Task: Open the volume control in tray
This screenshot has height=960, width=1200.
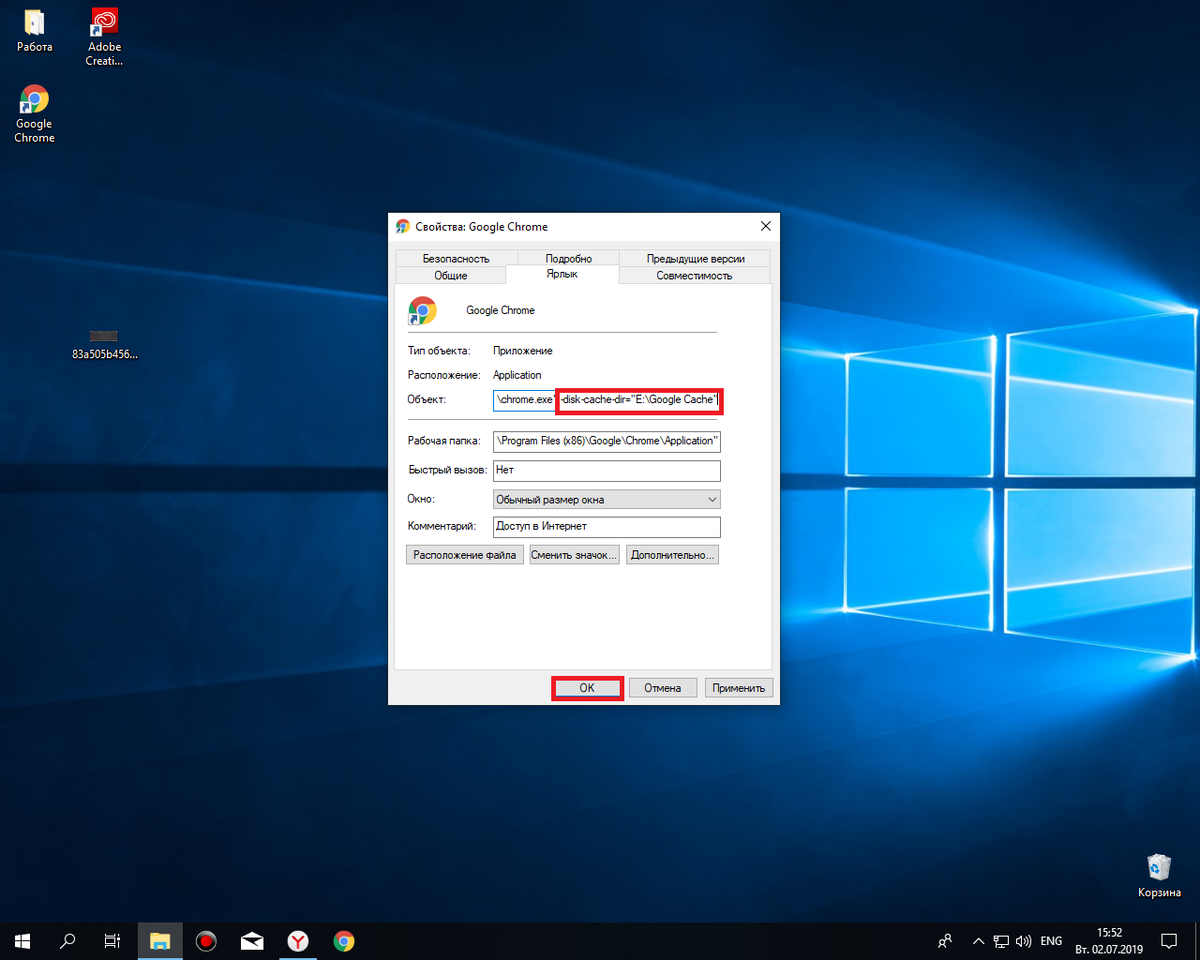Action: (x=1023, y=941)
